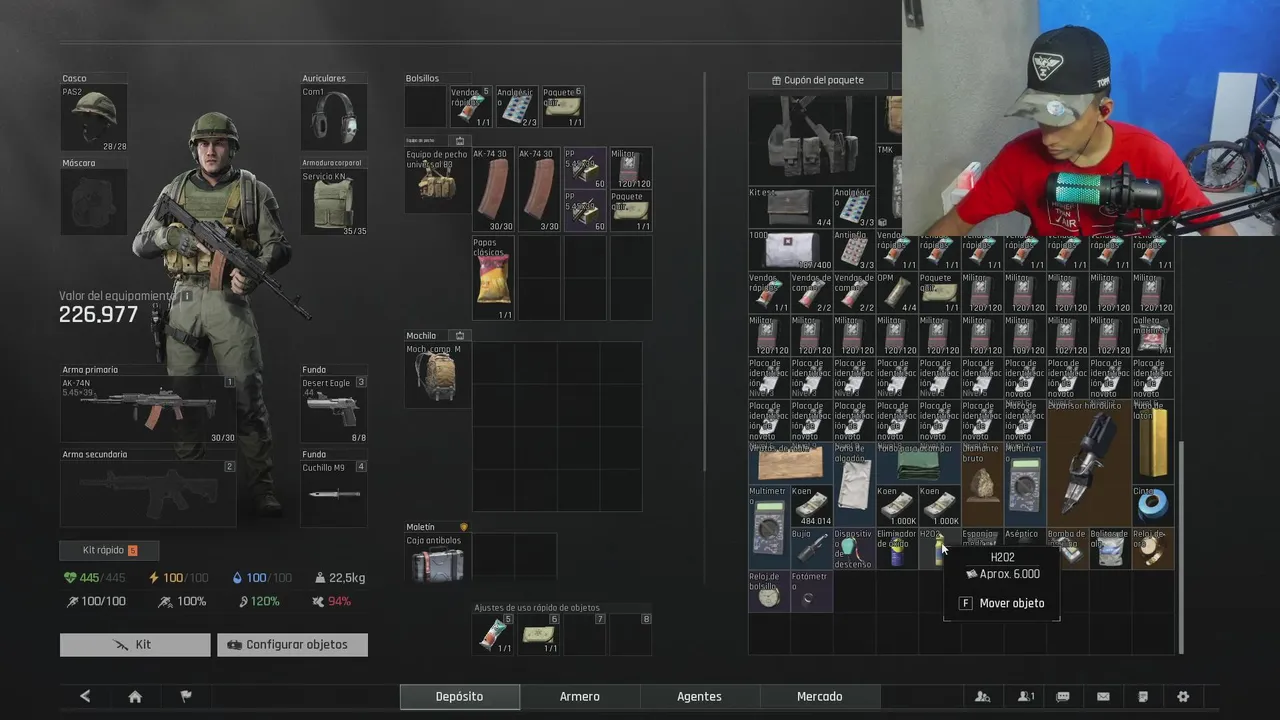Screen dimensions: 1280x720
Task: Select the AK-74 30 magazine with 3/30
Action: 539,190
